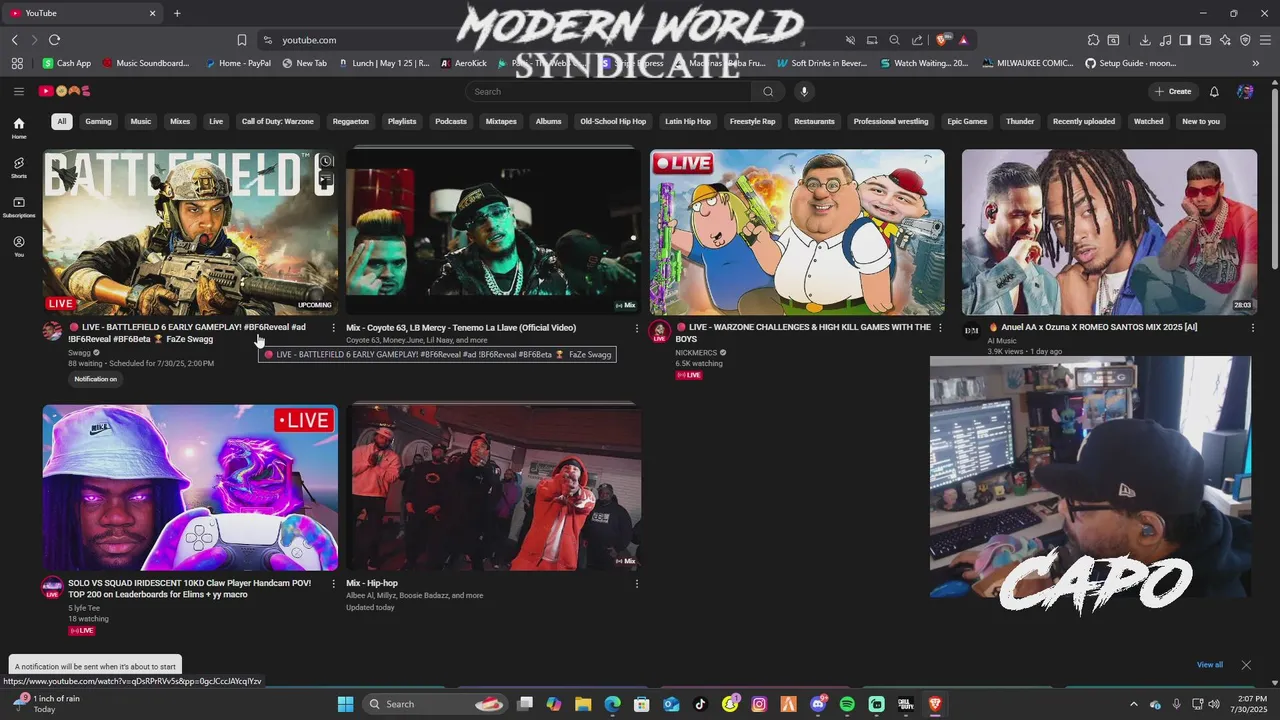Select the Old-School Hip Hop chip
This screenshot has height=720, width=1280.
tap(613, 121)
